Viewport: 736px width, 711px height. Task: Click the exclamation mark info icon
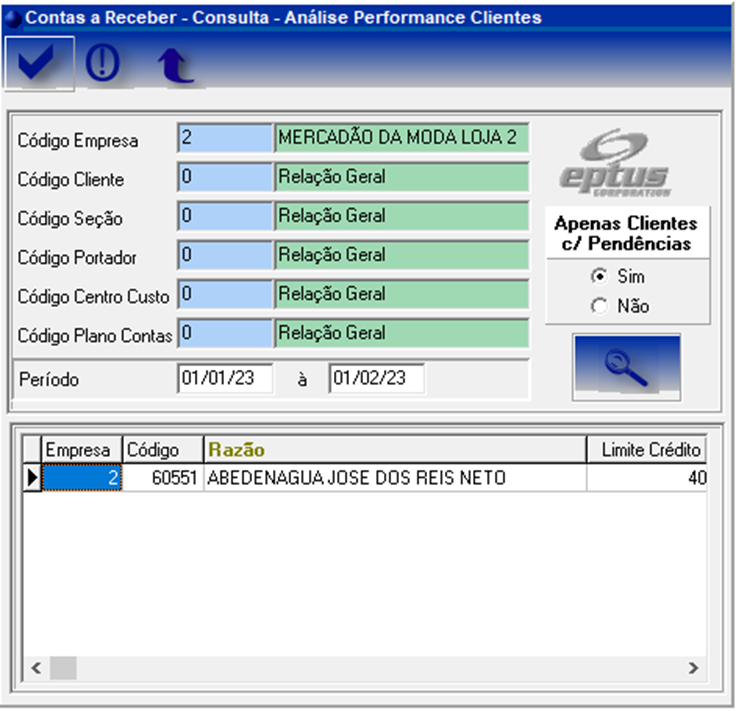(103, 64)
